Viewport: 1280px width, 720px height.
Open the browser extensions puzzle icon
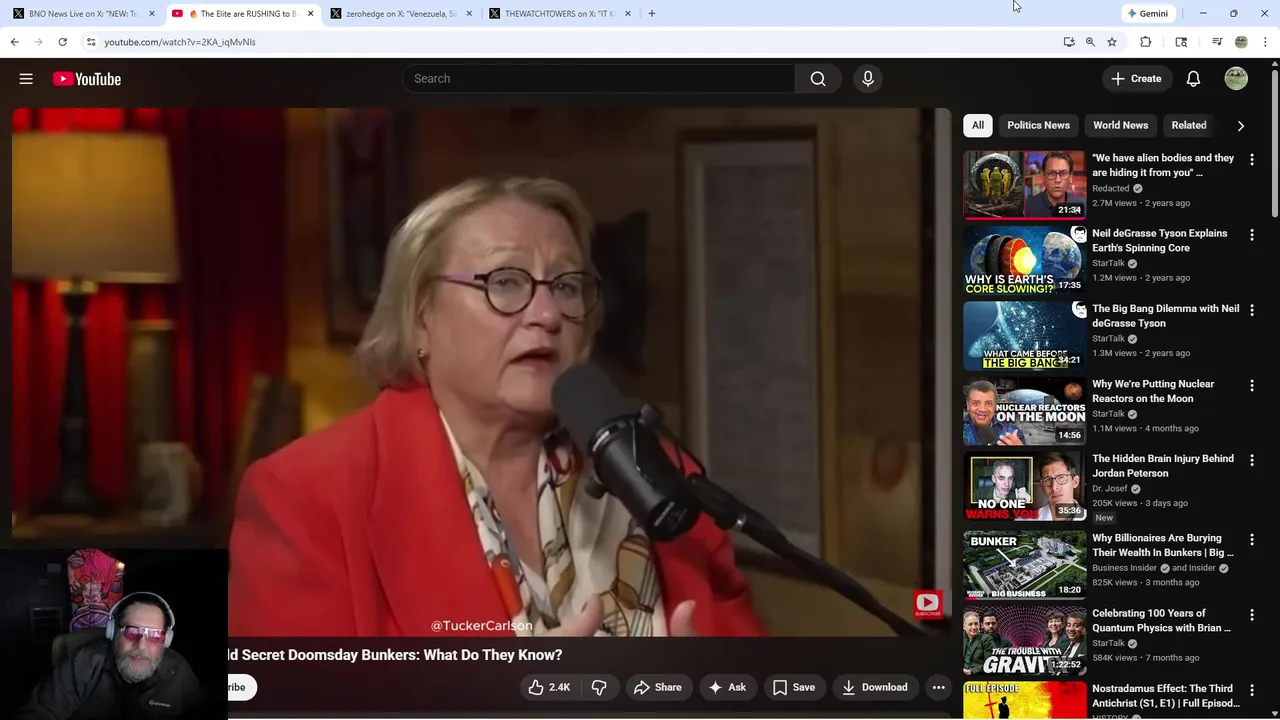1146,42
